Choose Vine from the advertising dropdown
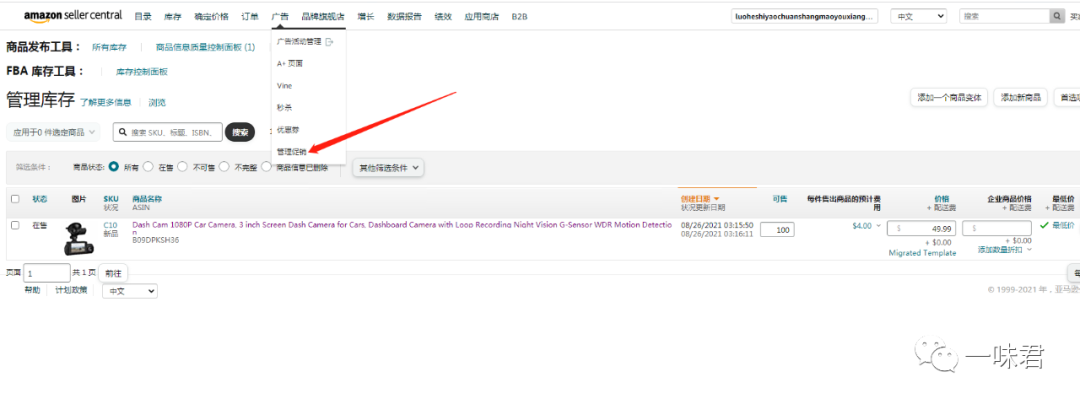Screen dimensions: 1080x404 click(284, 86)
